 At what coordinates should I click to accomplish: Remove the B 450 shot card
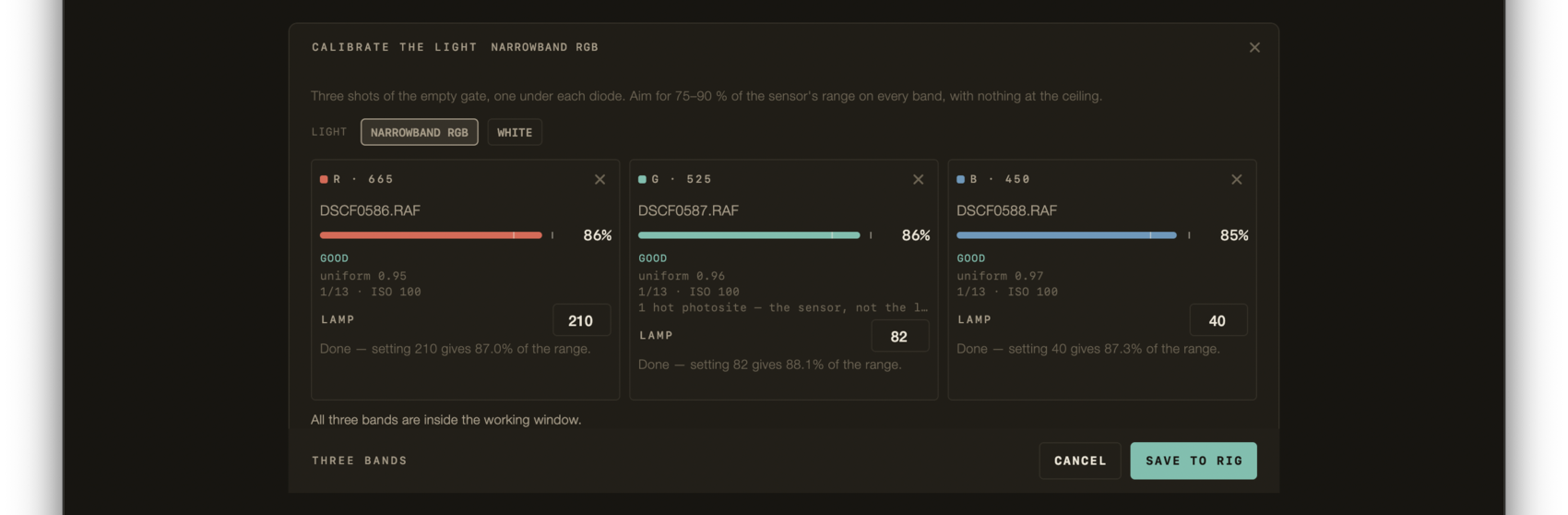[x=1236, y=179]
